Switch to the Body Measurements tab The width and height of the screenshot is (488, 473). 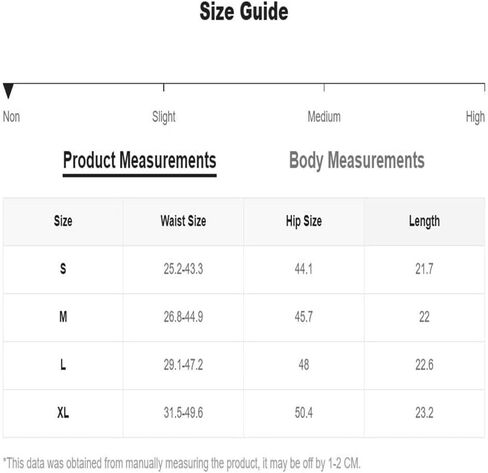click(x=357, y=161)
